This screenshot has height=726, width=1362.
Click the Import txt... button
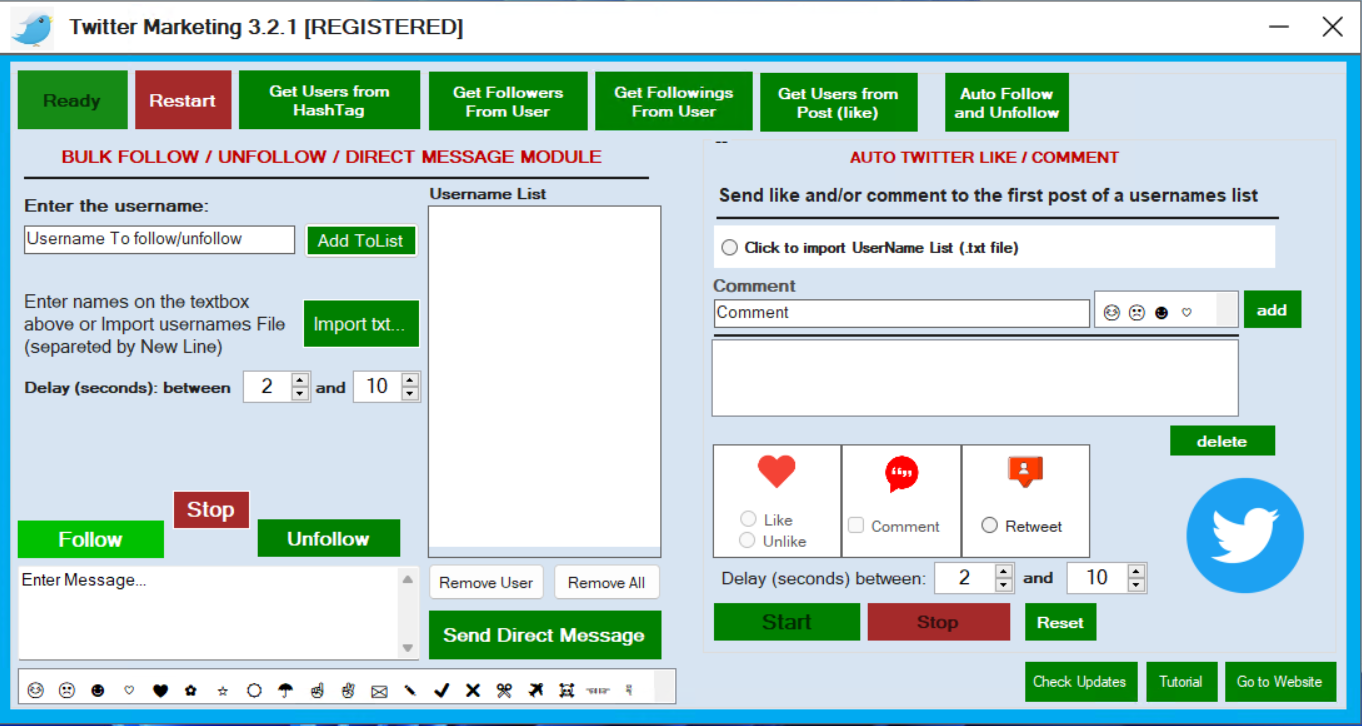point(360,324)
